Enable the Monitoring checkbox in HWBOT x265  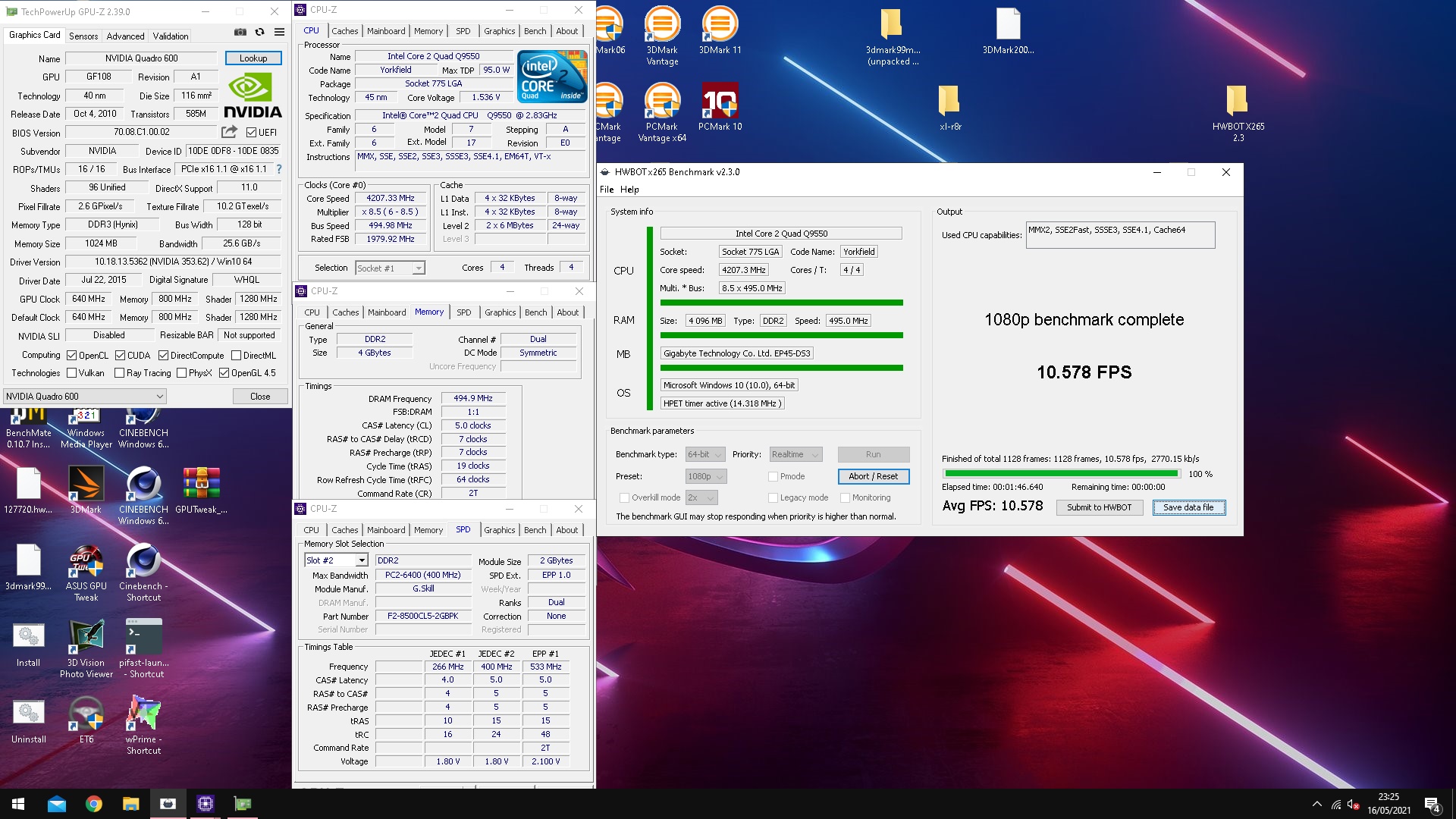point(845,497)
